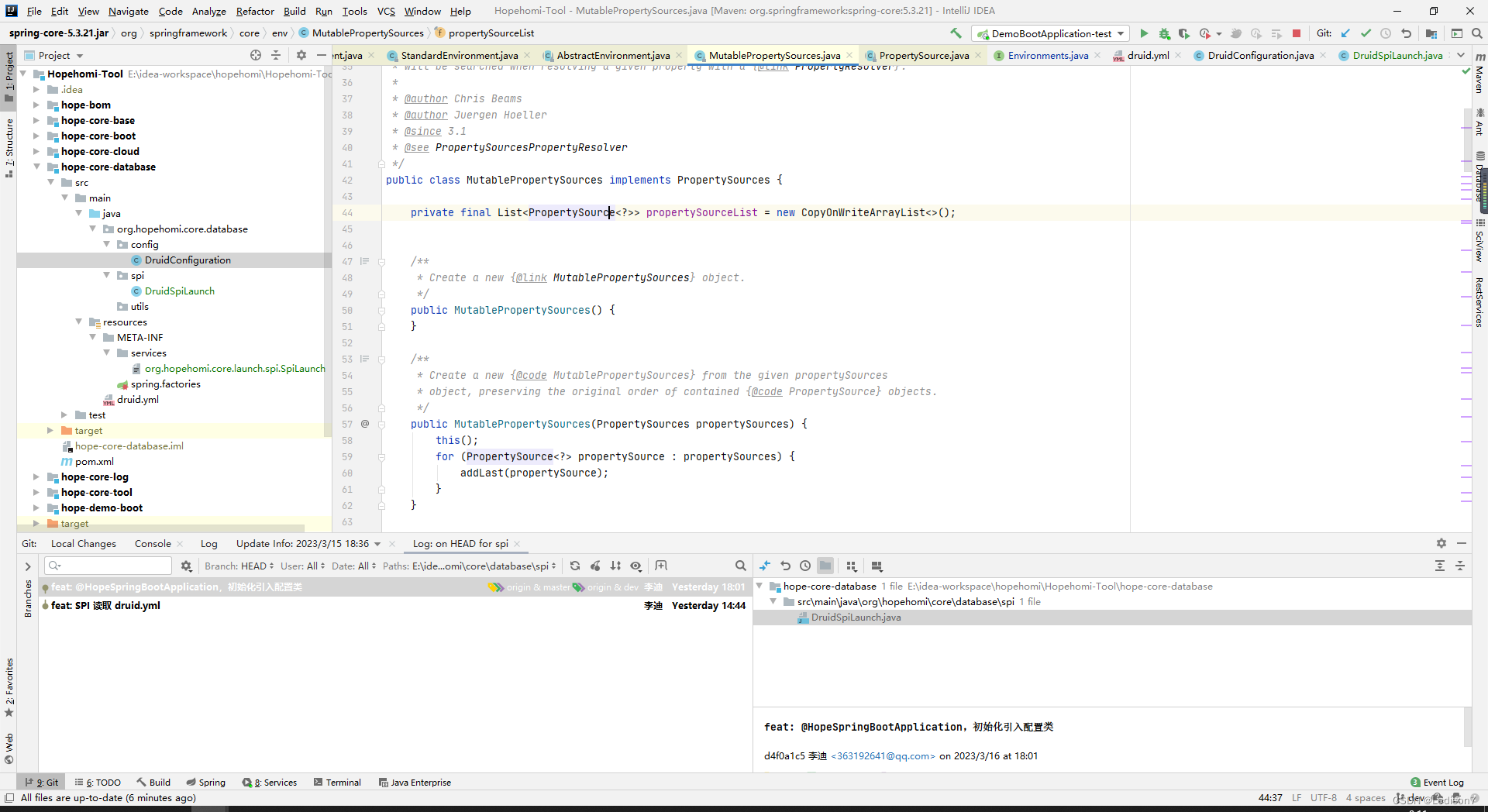This screenshot has width=1488, height=812.
Task: Toggle the Project tool window sidebar button
Action: click(9, 76)
